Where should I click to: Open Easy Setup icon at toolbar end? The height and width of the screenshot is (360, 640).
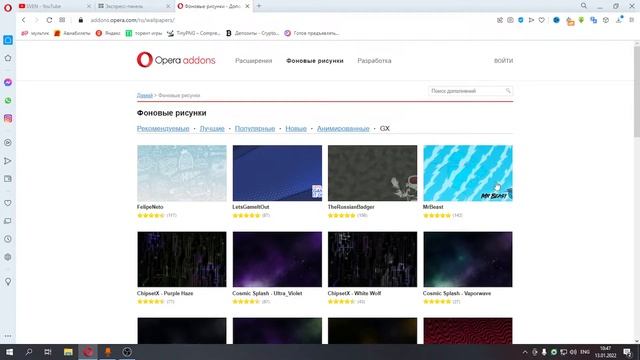pos(631,20)
